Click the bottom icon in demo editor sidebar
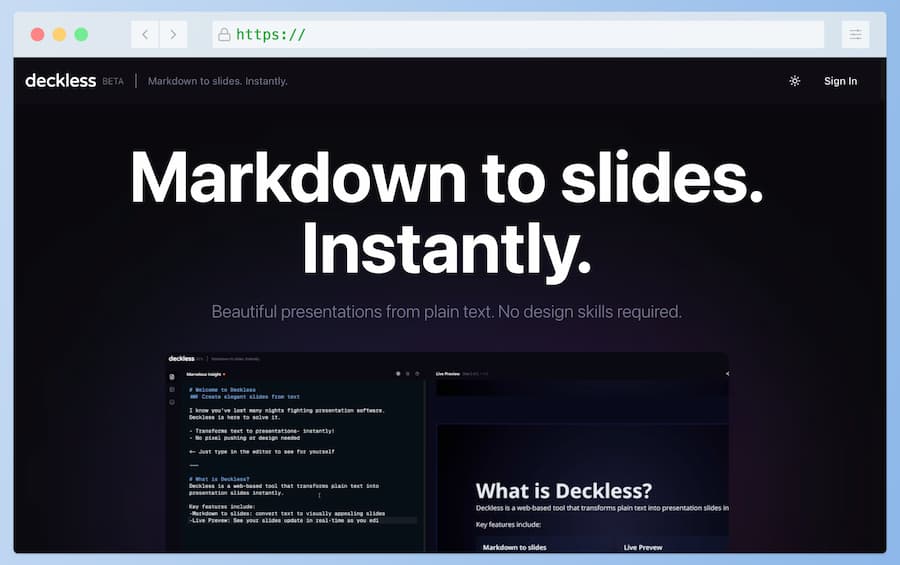The image size is (900, 565). (x=172, y=401)
